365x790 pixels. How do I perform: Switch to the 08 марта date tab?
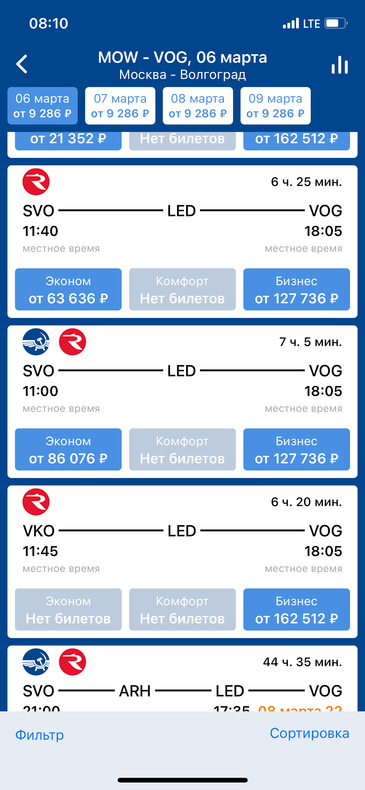tap(198, 106)
